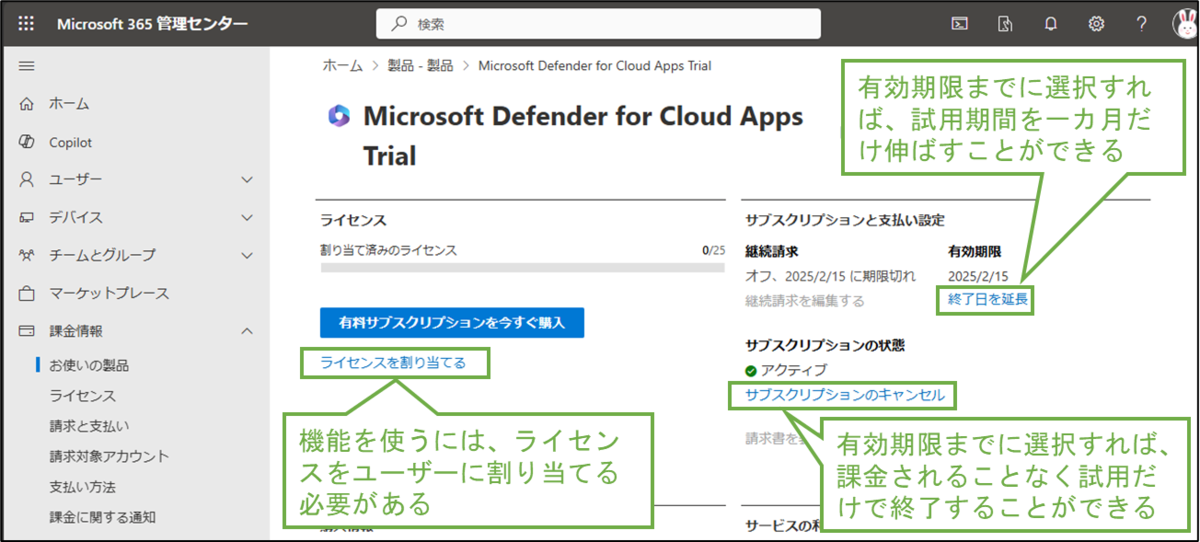Click the ホーム house icon in sidebar

click(27, 104)
